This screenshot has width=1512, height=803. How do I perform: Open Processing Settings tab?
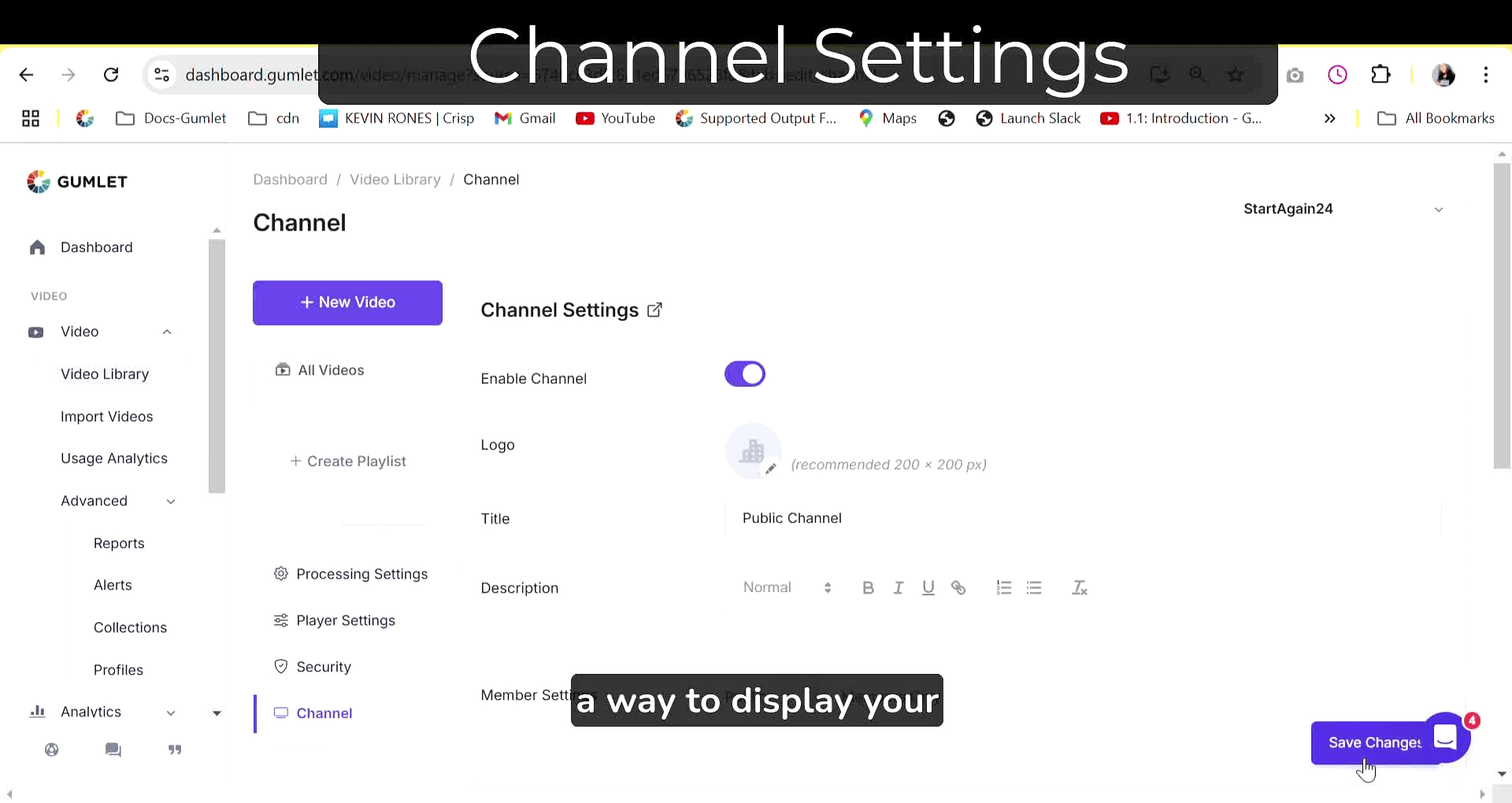coord(351,574)
